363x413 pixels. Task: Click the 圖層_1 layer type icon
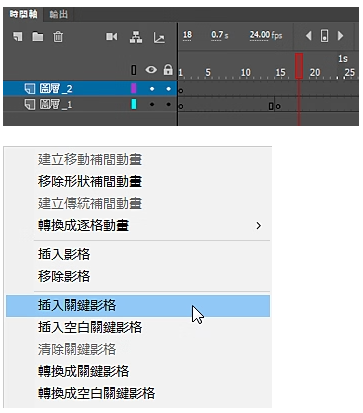(30, 105)
